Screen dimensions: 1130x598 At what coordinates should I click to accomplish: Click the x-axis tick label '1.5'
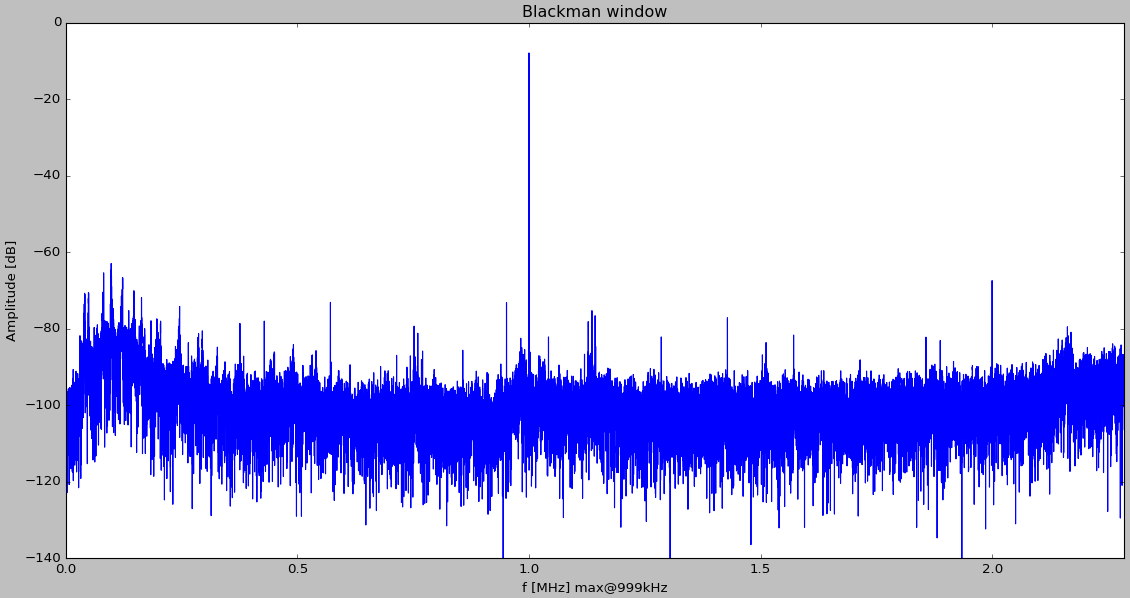760,568
